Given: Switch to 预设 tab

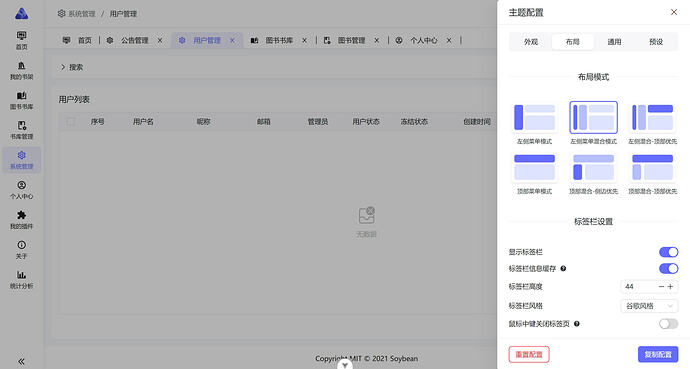Looking at the screenshot, I should 656,42.
